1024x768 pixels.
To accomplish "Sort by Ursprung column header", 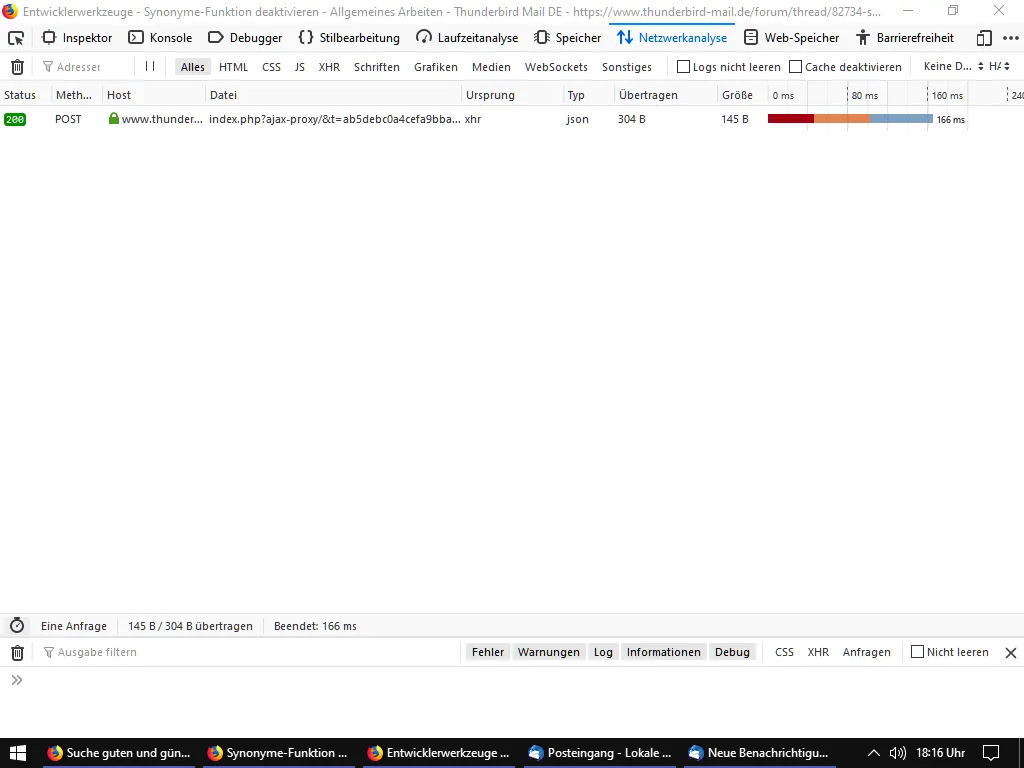I will 512,95.
